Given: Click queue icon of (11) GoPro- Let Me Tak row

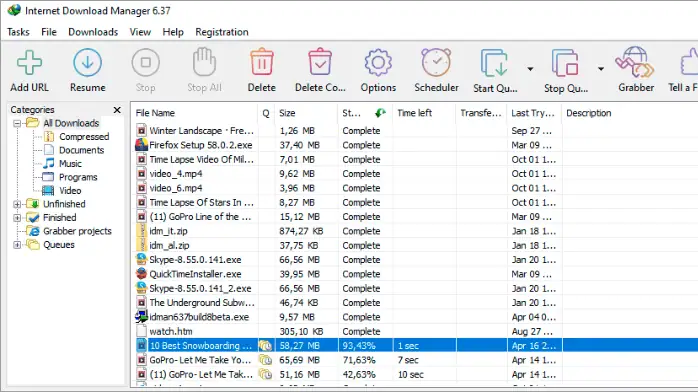Looking at the screenshot, I should tap(266, 374).
